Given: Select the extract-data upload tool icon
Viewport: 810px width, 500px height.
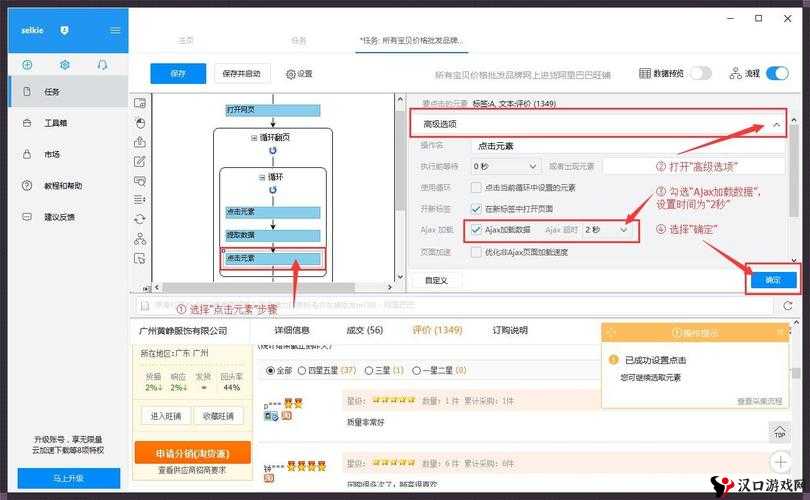Looking at the screenshot, I should (139, 142).
